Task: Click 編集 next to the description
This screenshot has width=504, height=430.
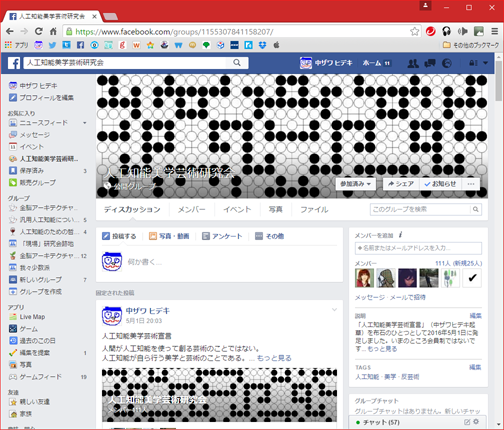Action: 476,316
